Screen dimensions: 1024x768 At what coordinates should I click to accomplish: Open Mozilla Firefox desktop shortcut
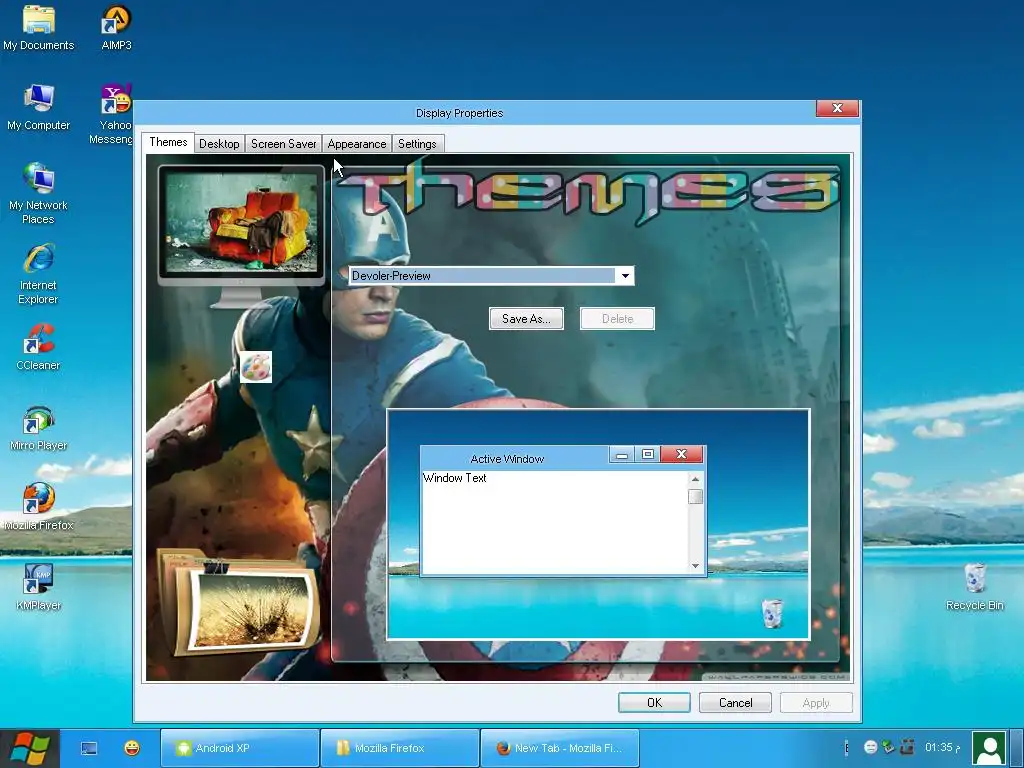(39, 507)
